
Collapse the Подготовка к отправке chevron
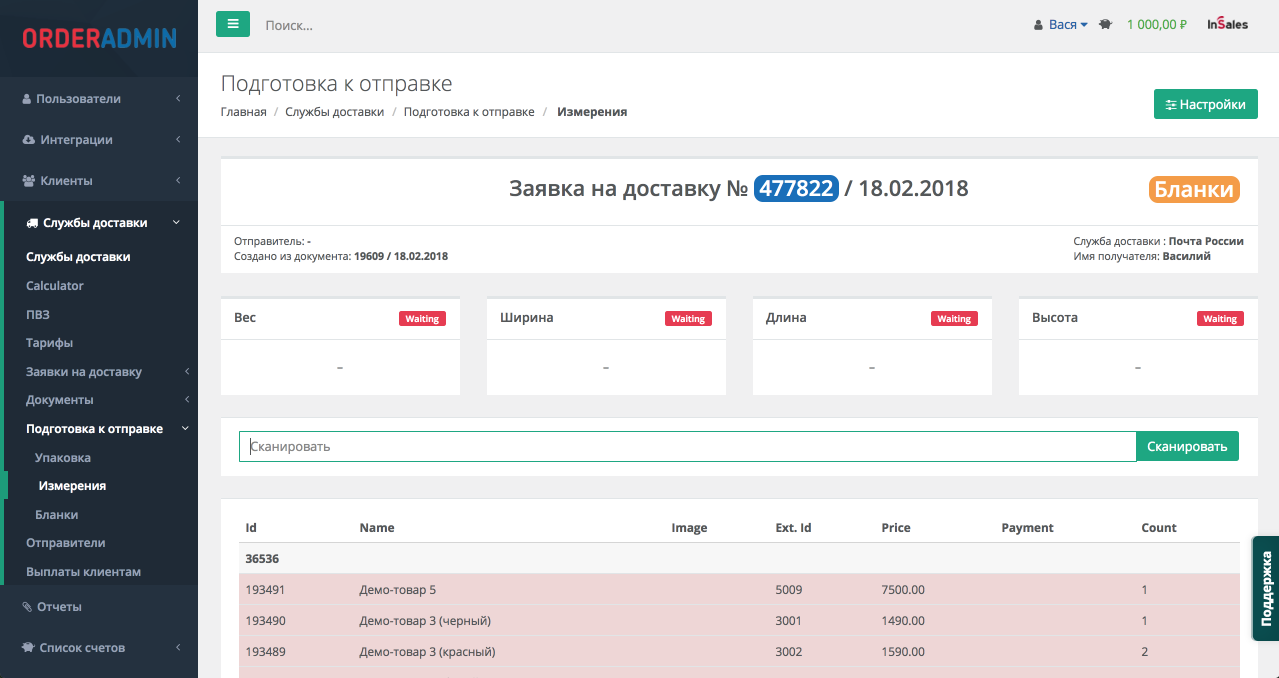[x=185, y=429]
